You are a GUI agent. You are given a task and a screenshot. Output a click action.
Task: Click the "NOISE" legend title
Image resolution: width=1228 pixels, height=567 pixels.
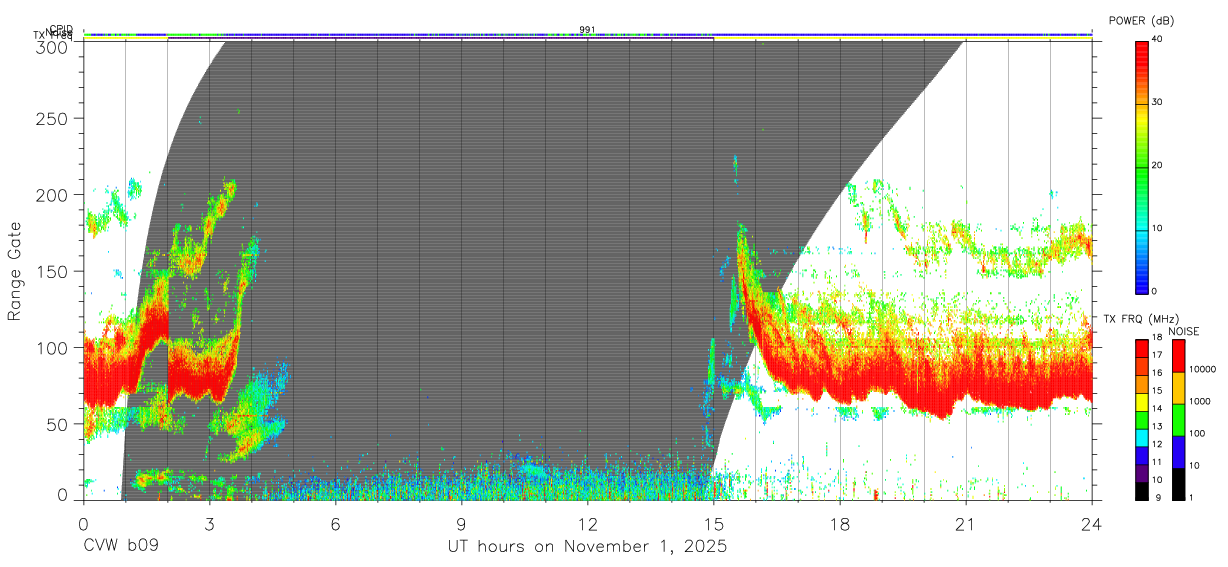pos(1186,331)
